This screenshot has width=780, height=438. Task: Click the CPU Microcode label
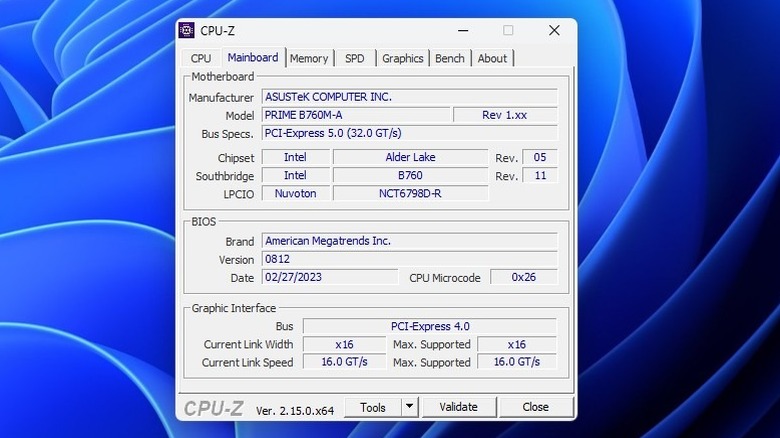(445, 278)
